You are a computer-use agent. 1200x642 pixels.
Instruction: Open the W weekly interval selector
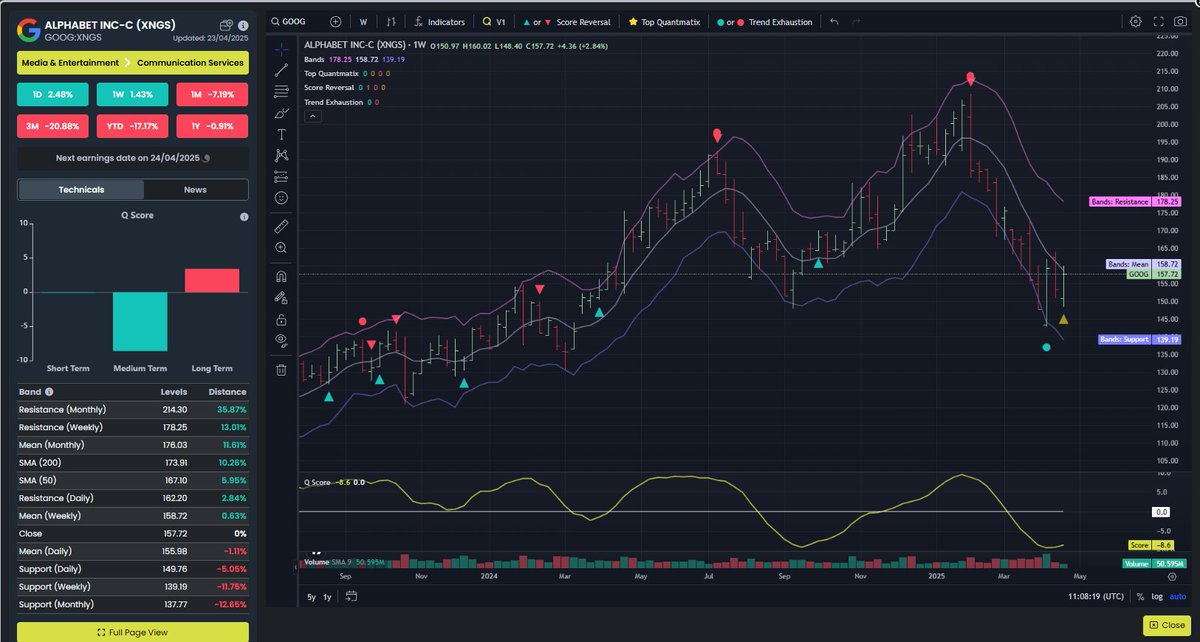point(363,21)
